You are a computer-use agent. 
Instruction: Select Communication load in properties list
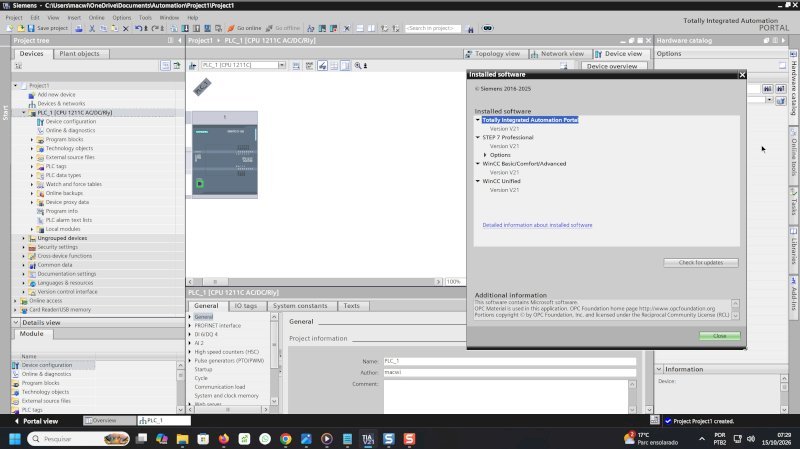pos(219,387)
